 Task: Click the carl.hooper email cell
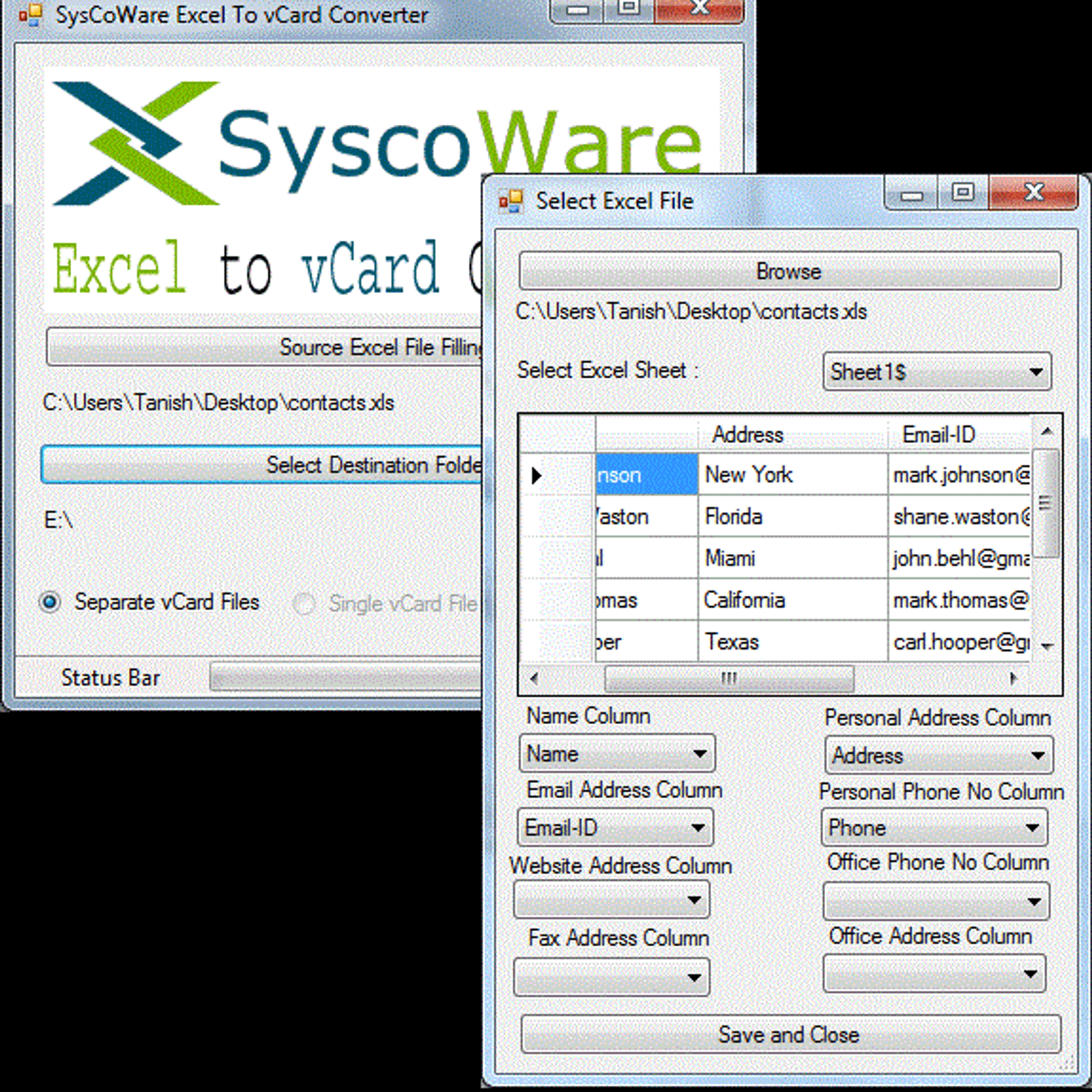pyautogui.click(x=959, y=642)
